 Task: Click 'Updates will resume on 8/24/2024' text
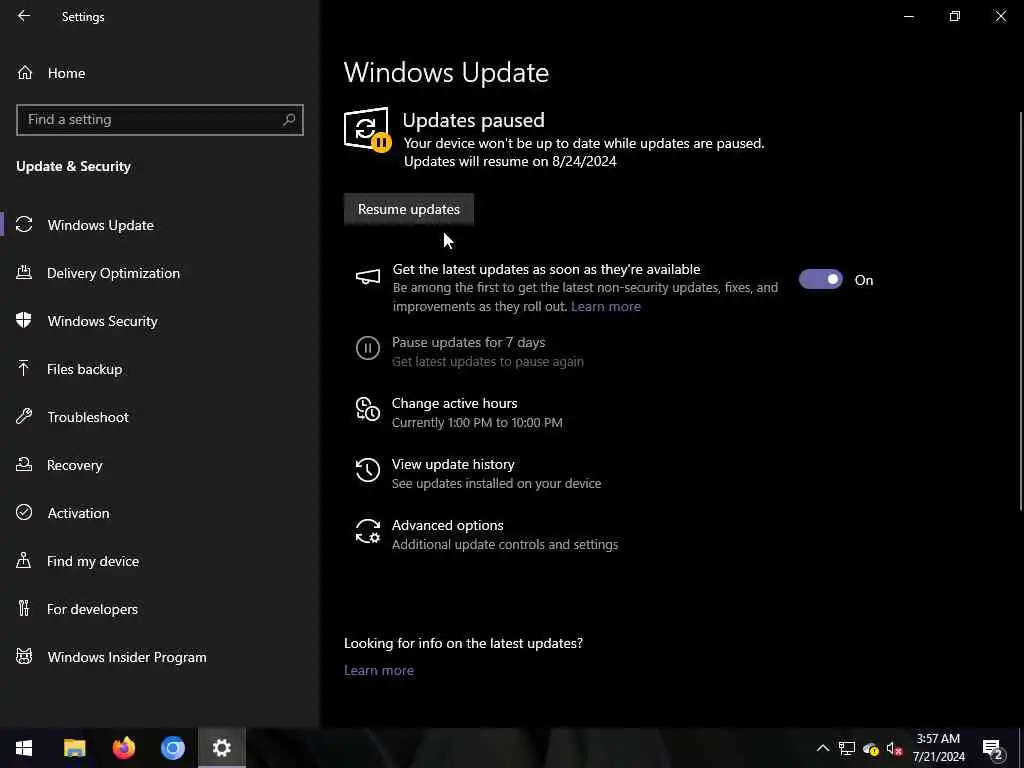click(x=510, y=161)
